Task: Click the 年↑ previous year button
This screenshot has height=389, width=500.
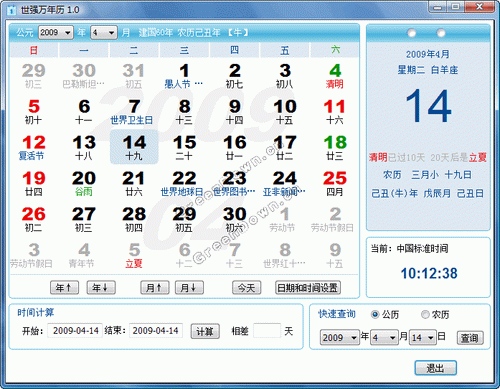Action: click(64, 288)
